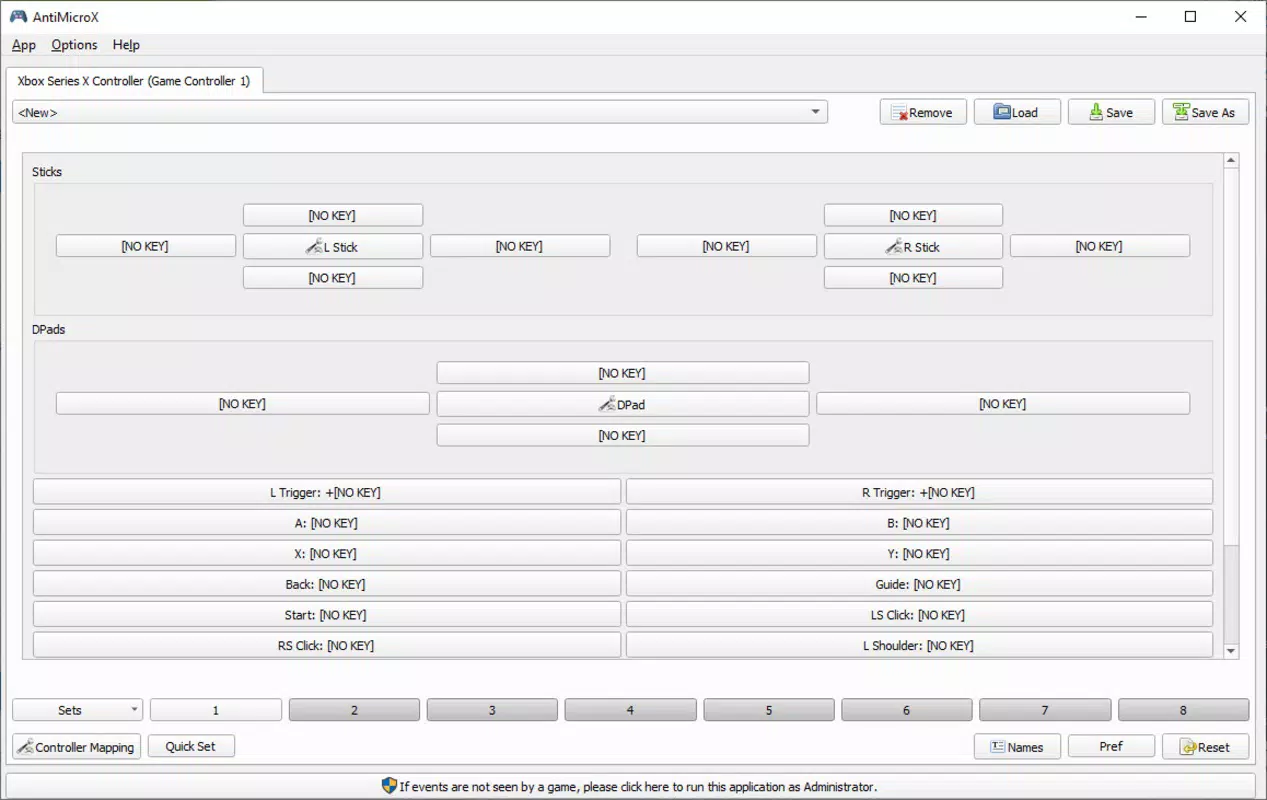Click the run as Administrator message
This screenshot has width=1267, height=800.
tap(630, 786)
